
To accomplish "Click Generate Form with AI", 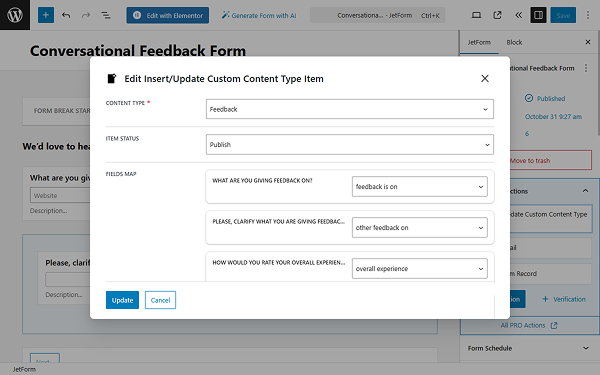I will (259, 15).
